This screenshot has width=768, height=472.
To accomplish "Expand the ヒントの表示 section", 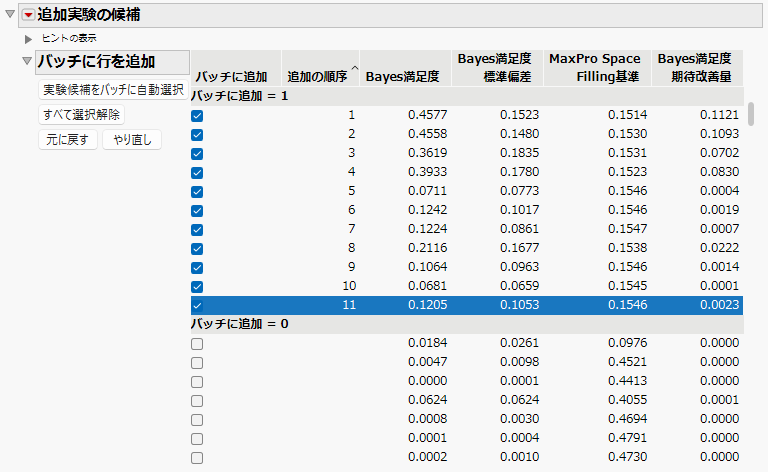I will [x=28, y=39].
